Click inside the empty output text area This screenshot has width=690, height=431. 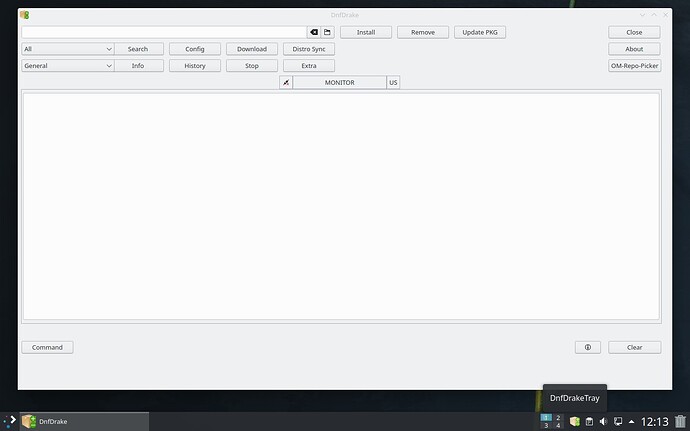pos(341,206)
